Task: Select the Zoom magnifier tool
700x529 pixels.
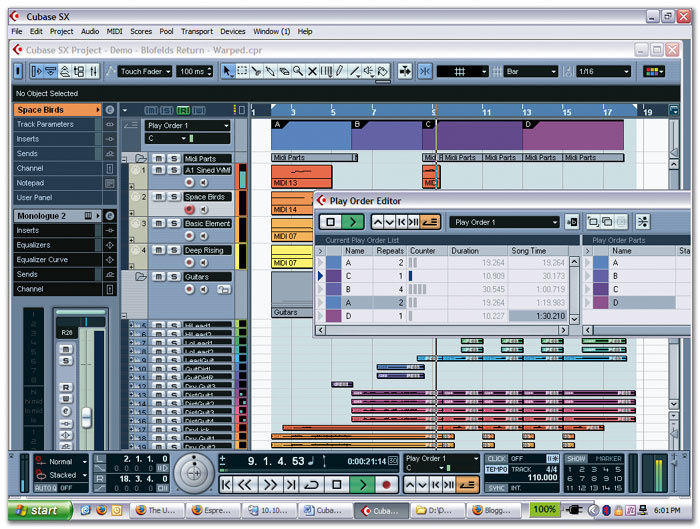Action: coord(298,71)
